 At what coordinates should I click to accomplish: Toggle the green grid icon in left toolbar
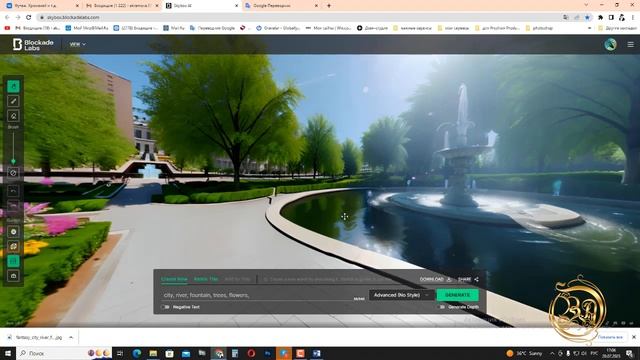click(13, 261)
